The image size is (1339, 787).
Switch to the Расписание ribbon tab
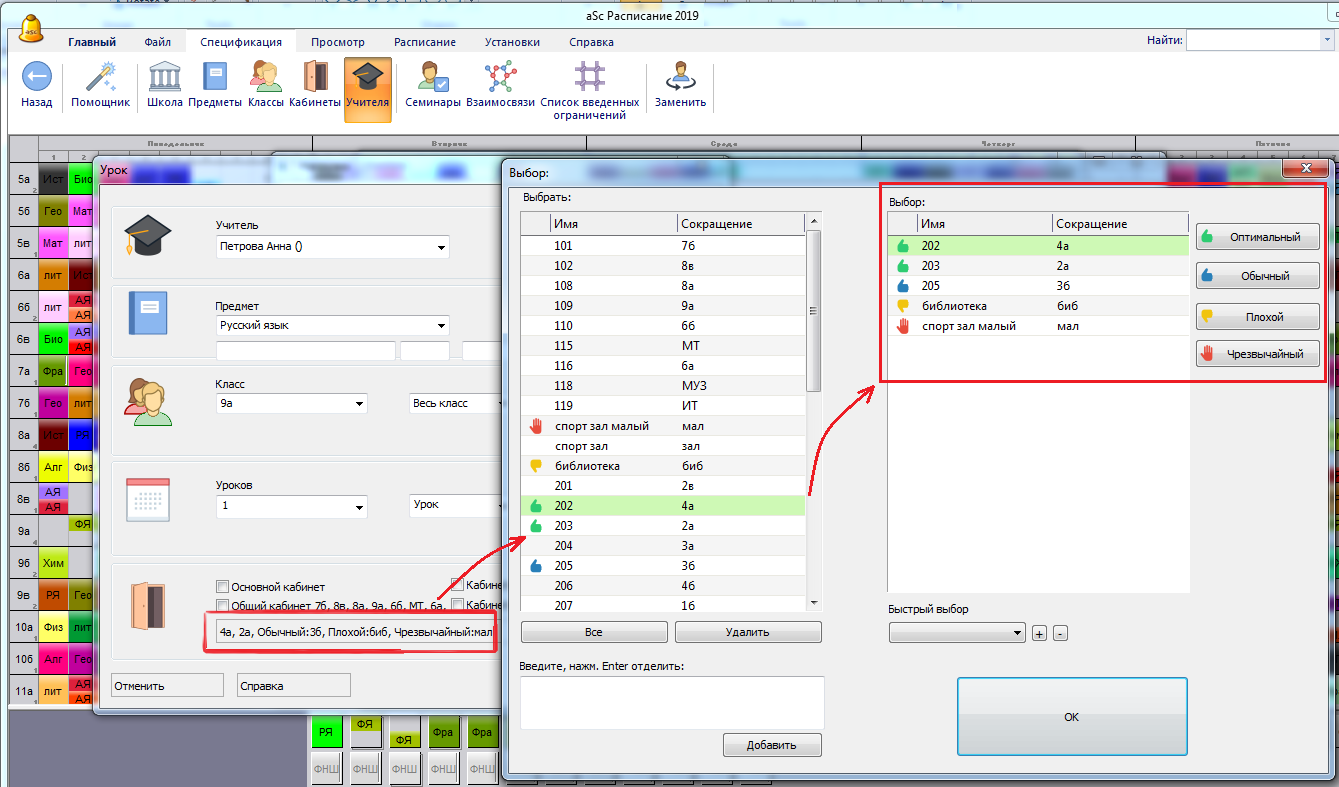point(424,42)
